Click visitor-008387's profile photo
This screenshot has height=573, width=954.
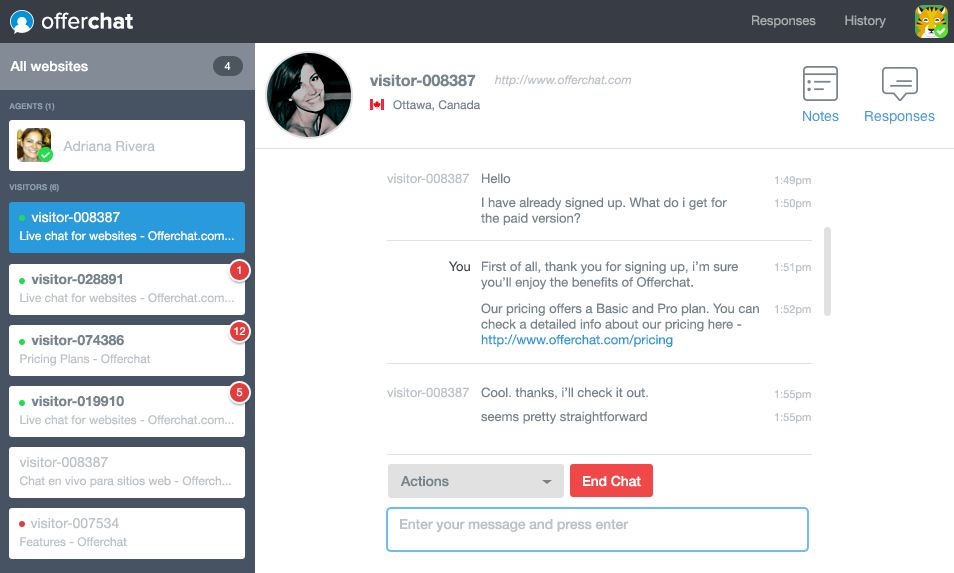pyautogui.click(x=309, y=95)
